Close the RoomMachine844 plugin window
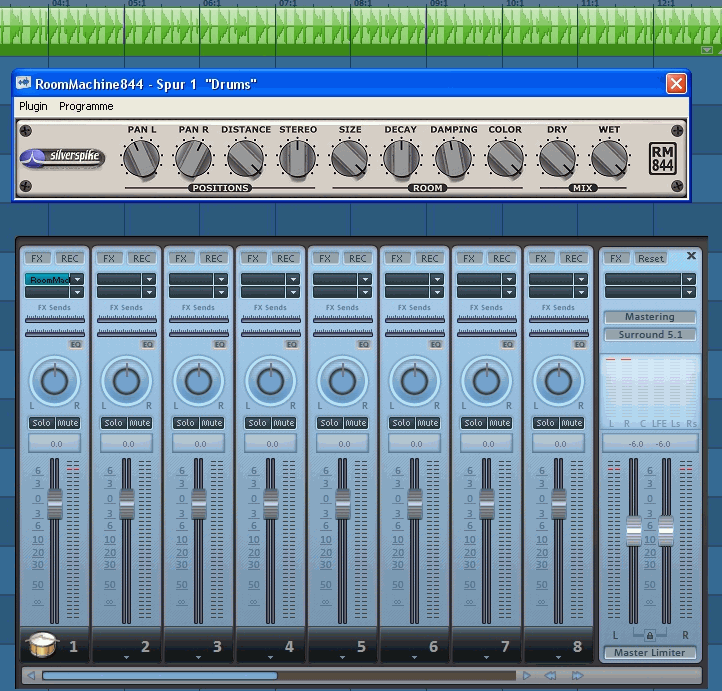This screenshot has width=722, height=691. [x=676, y=84]
